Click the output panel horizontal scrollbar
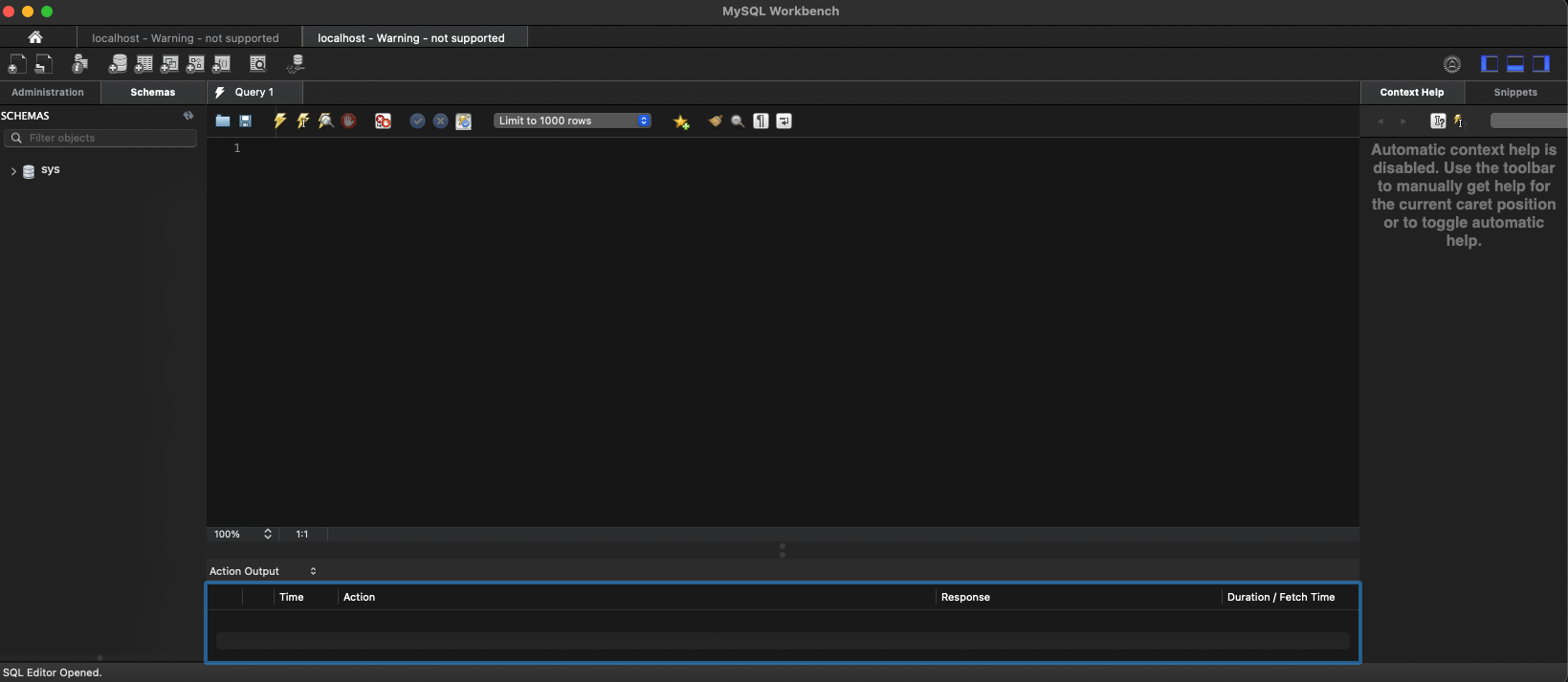Screen dimensions: 1568x682 point(783,641)
